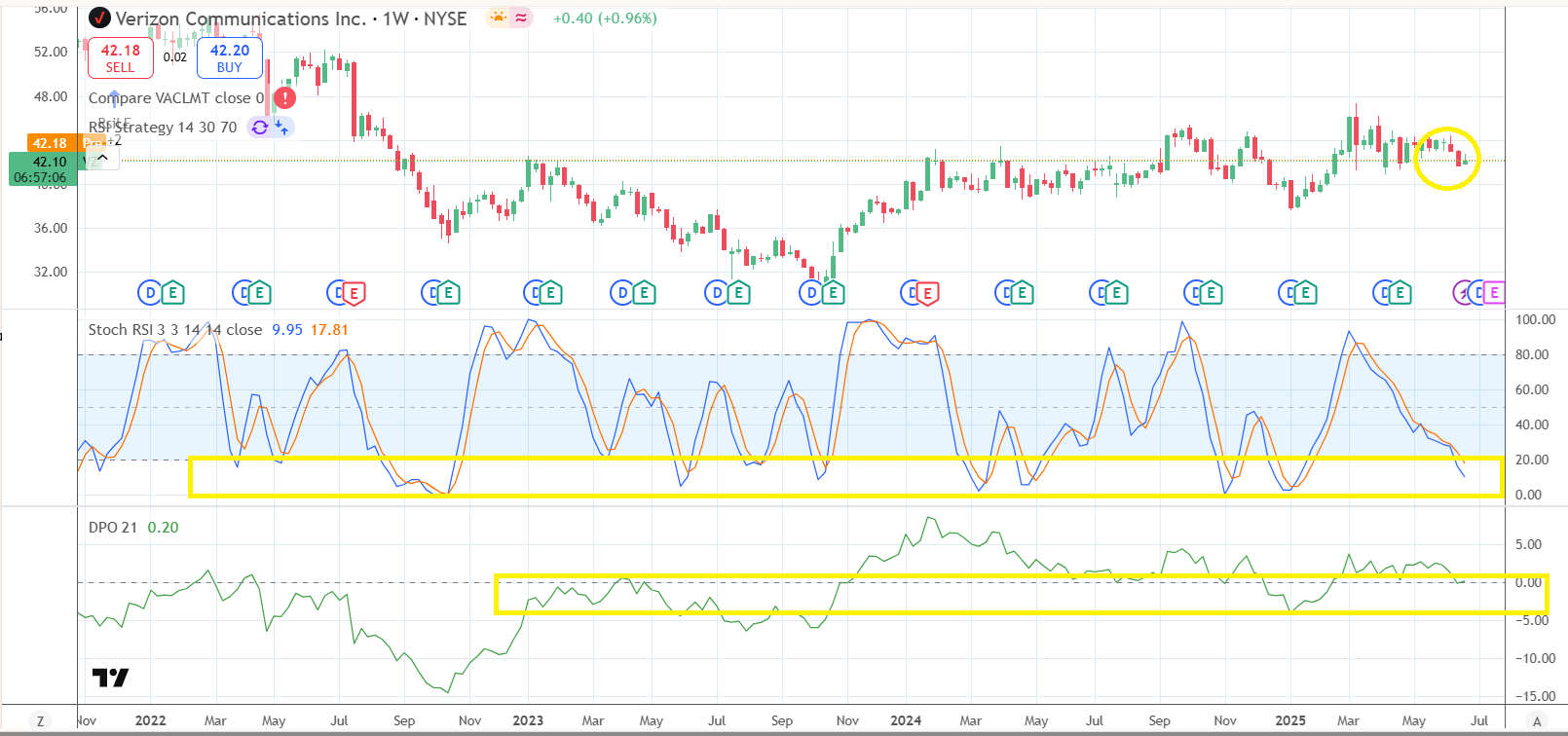Click the -10.00 level on the DPO scale
The height and width of the screenshot is (736, 1568).
click(1535, 658)
